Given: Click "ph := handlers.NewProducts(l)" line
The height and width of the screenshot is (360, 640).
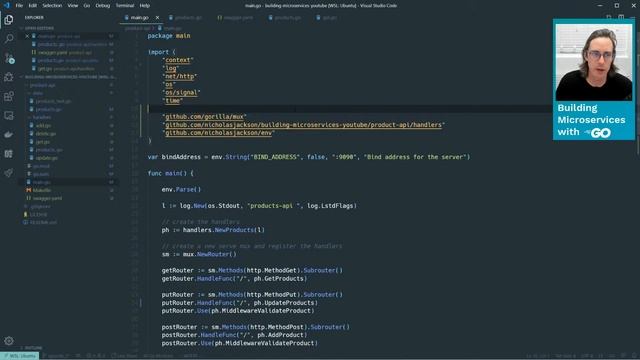Looking at the screenshot, I should (213, 230).
